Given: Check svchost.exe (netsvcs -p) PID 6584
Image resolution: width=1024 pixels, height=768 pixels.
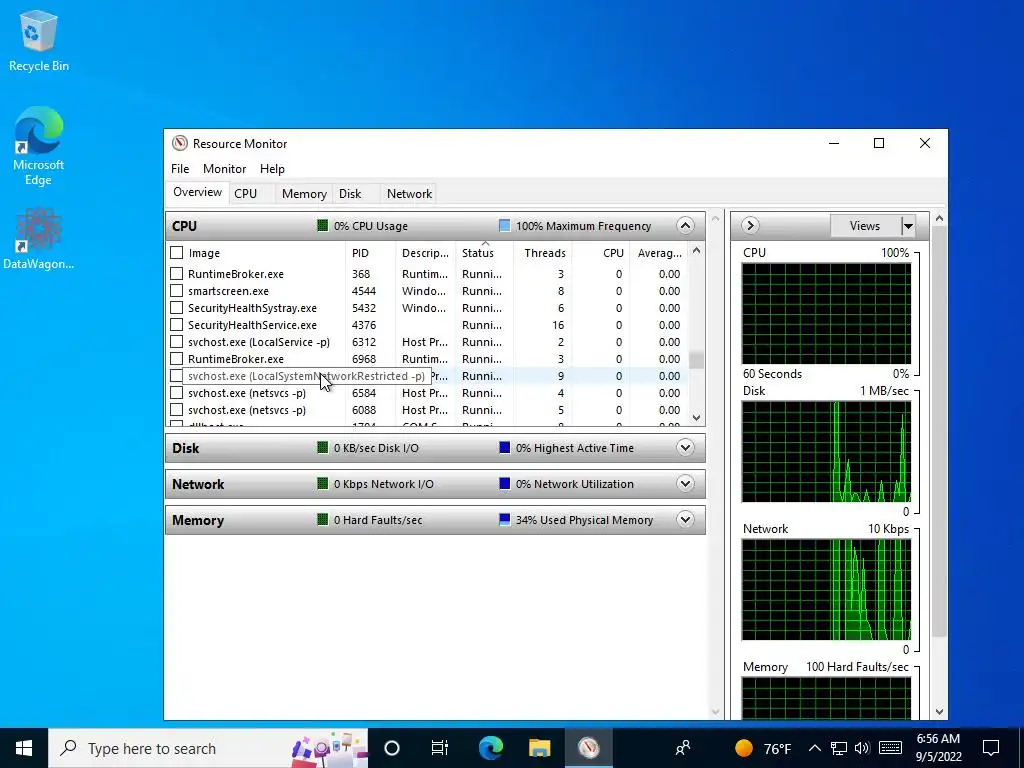Looking at the screenshot, I should point(176,392).
